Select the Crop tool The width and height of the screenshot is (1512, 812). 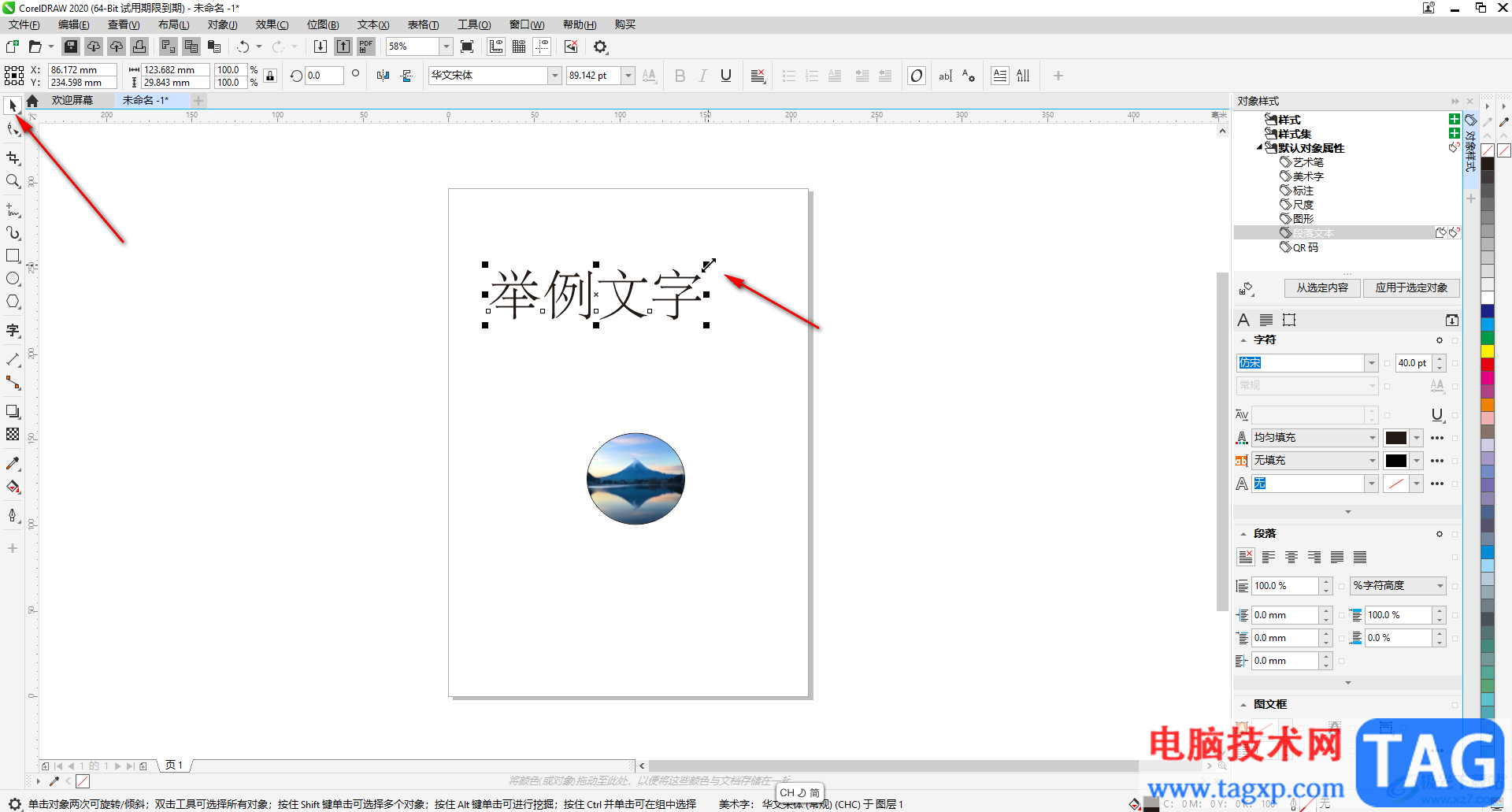coord(13,158)
